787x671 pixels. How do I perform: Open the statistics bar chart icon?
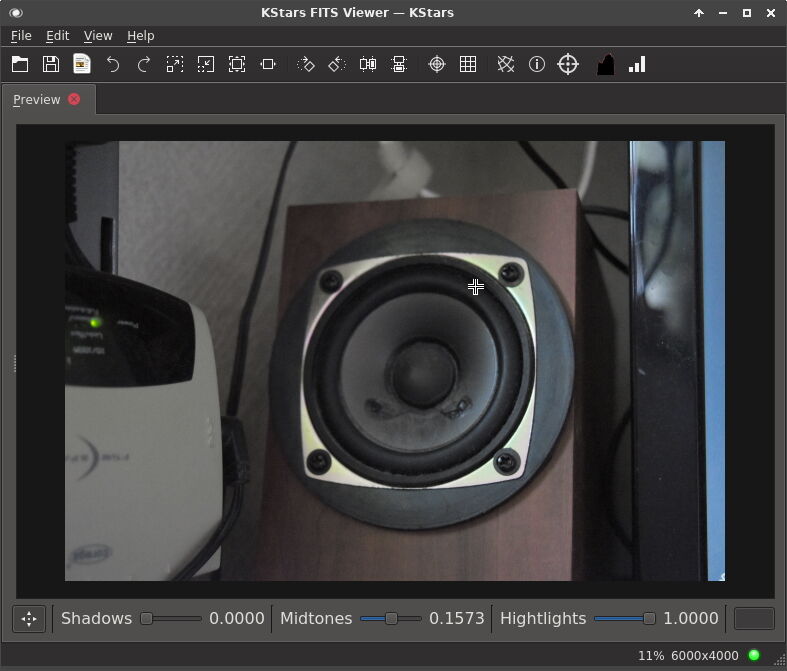click(x=637, y=64)
